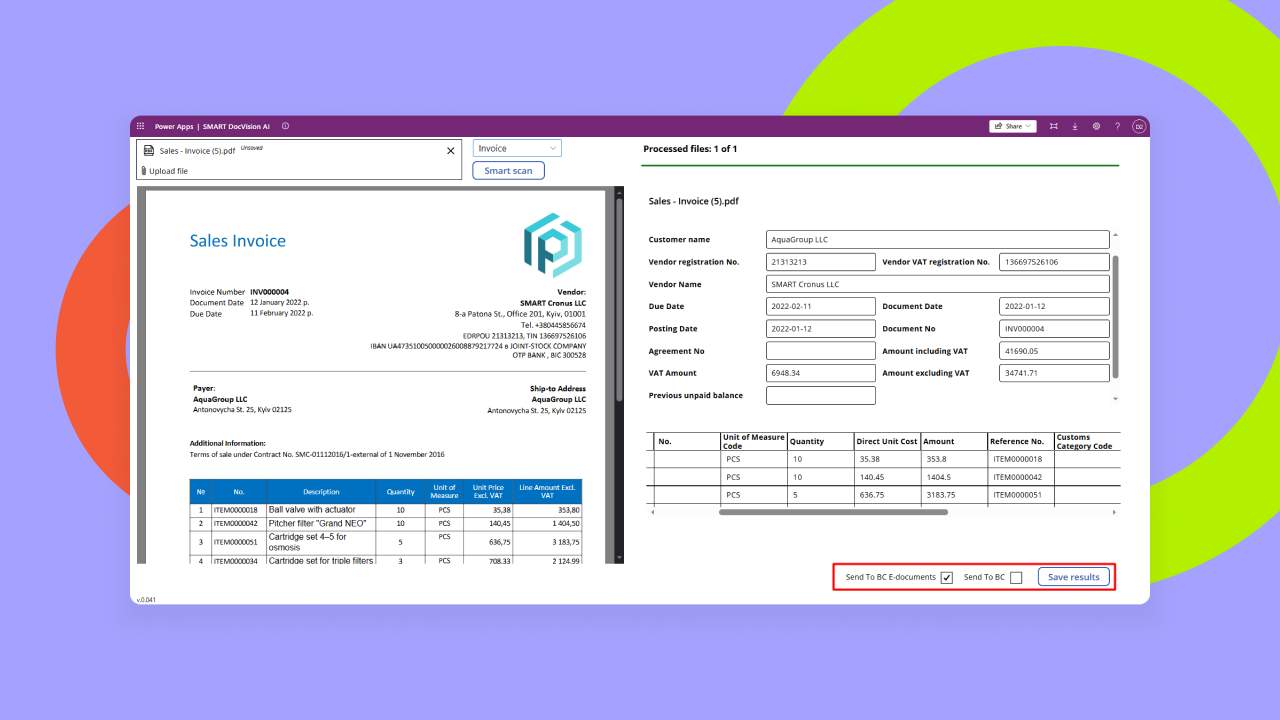Click the Upload file link
Image resolution: width=1280 pixels, height=720 pixels.
coord(168,171)
